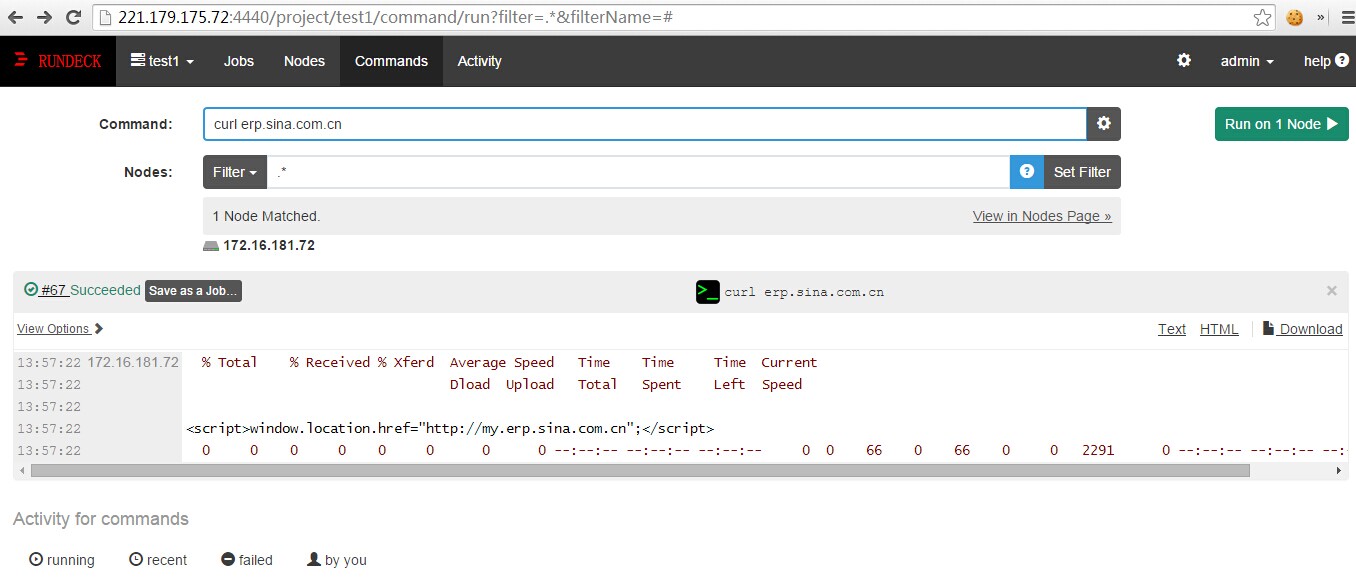The image size is (1356, 577).
Task: Focus the Command input field
Action: 645,124
